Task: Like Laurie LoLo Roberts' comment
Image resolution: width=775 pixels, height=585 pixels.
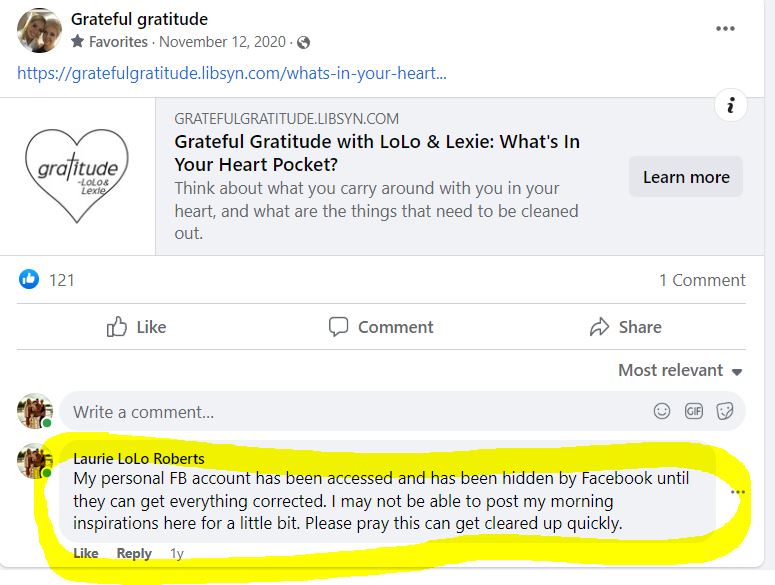Action: click(x=86, y=553)
